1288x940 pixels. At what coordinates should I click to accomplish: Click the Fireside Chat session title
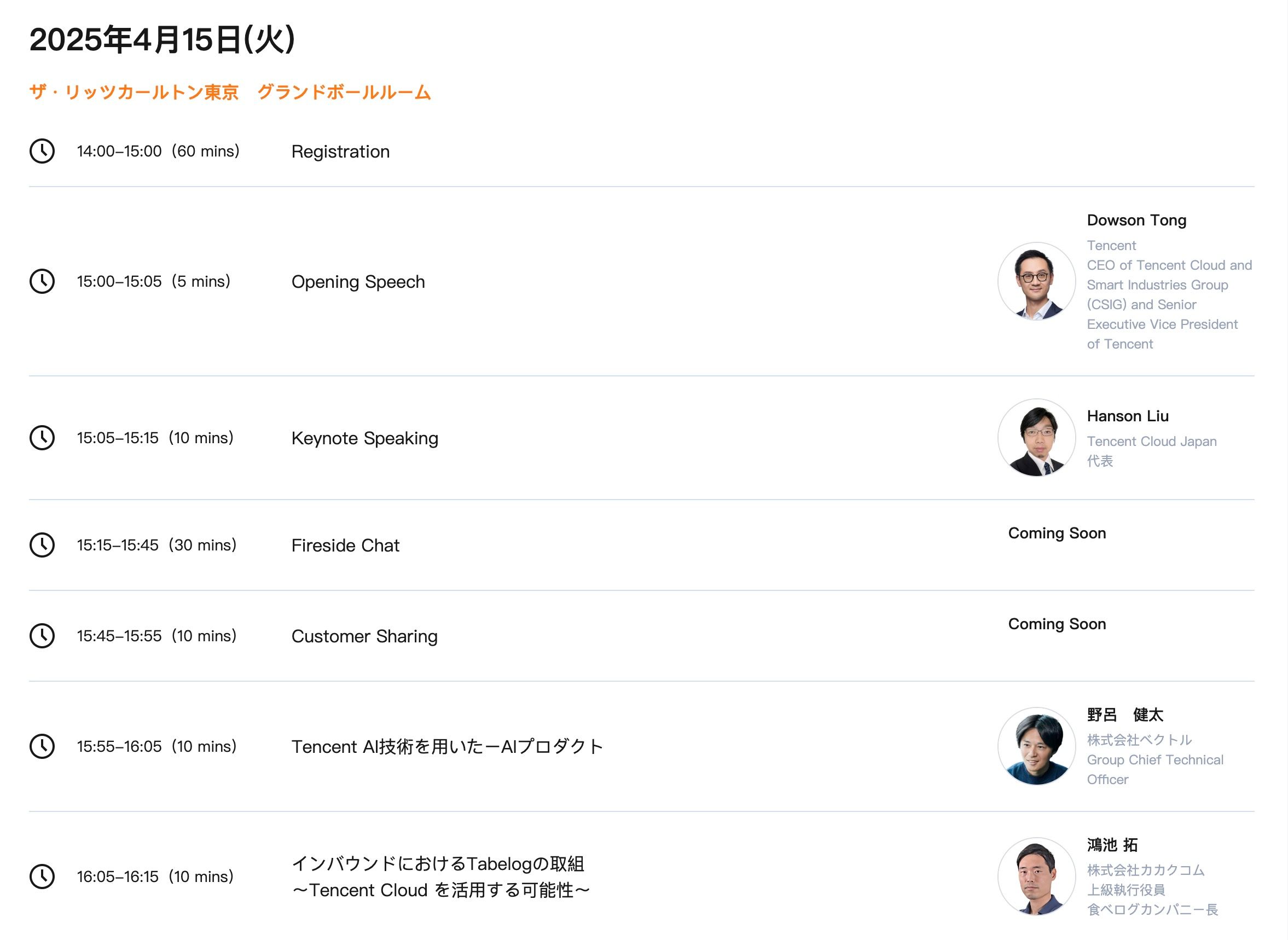345,545
